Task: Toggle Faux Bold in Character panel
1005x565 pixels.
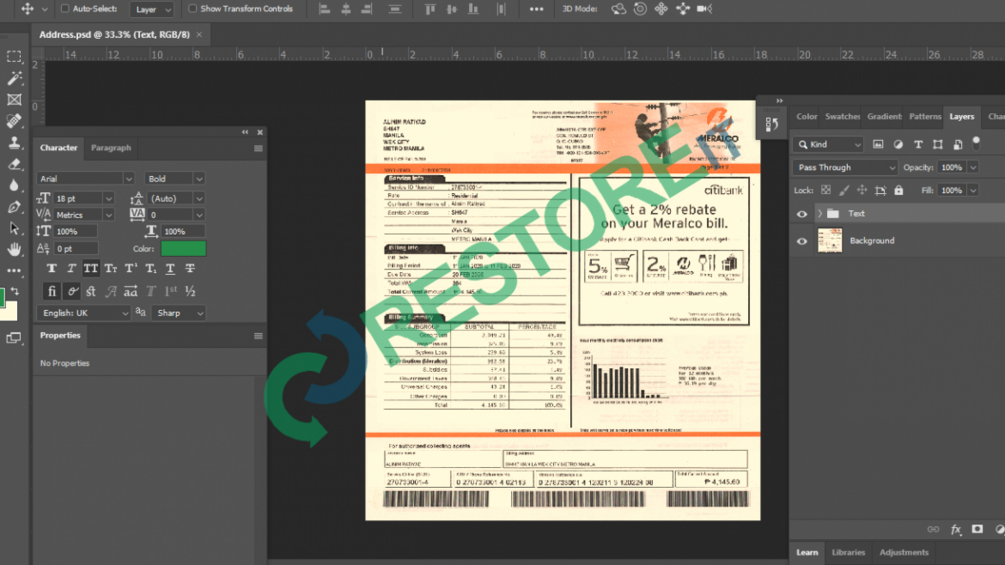Action: pos(51,268)
